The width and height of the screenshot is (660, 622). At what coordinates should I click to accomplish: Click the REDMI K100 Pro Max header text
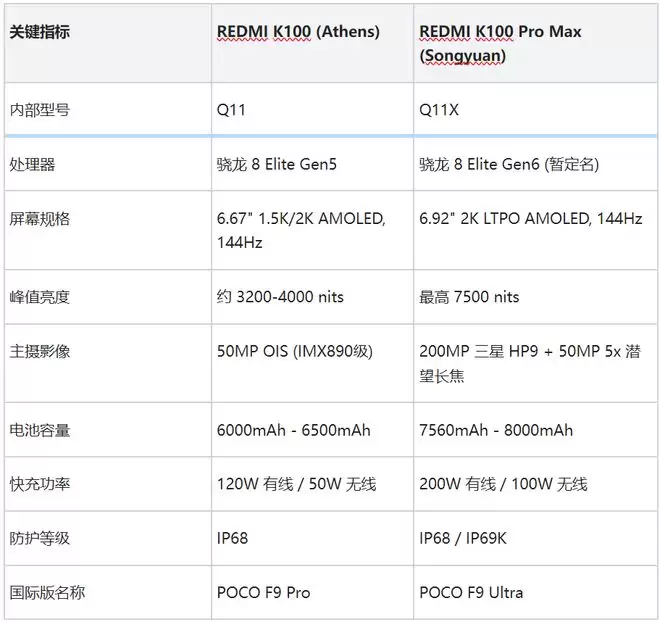click(500, 32)
